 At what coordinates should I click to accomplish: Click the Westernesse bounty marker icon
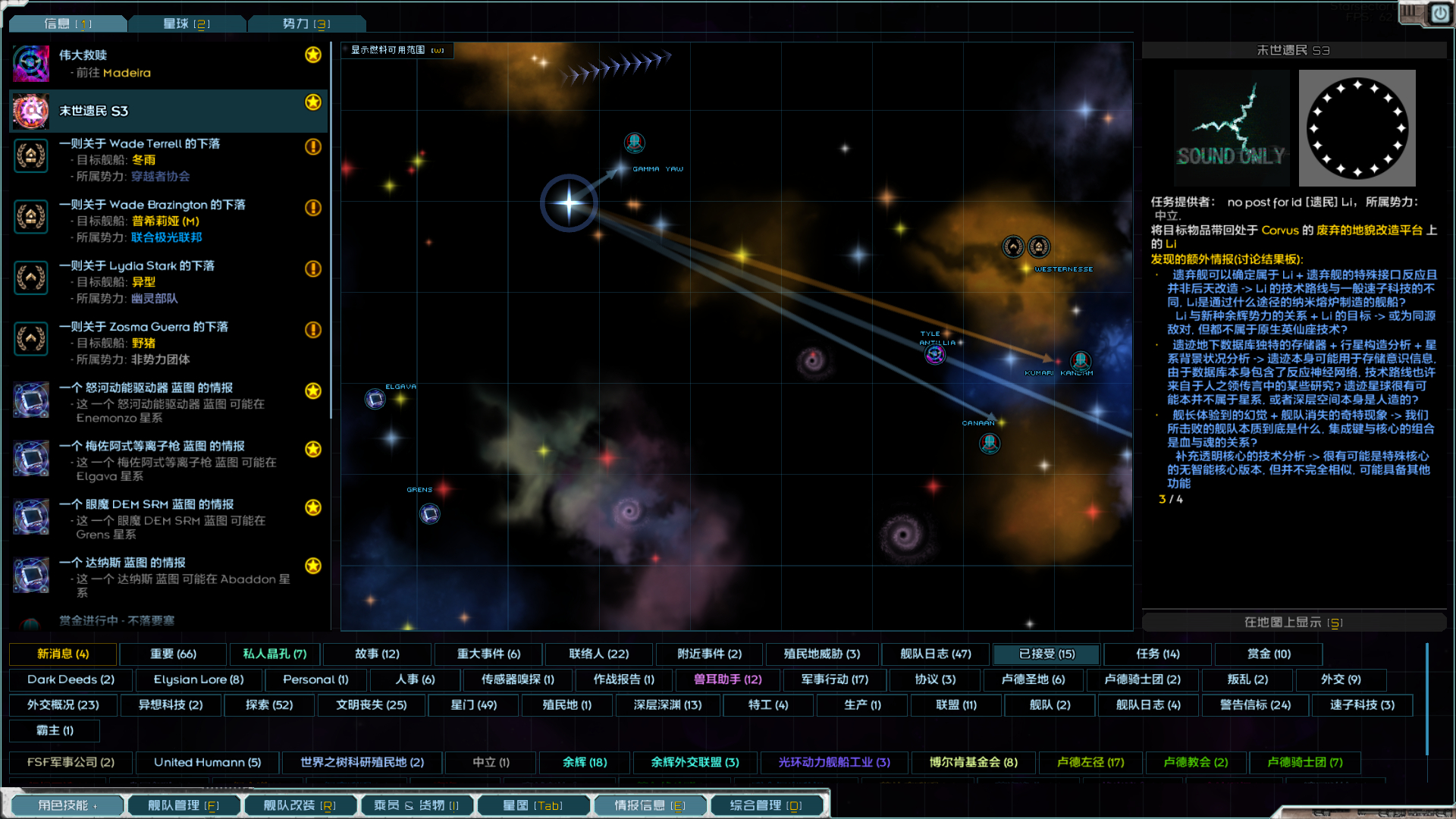coord(1013,246)
